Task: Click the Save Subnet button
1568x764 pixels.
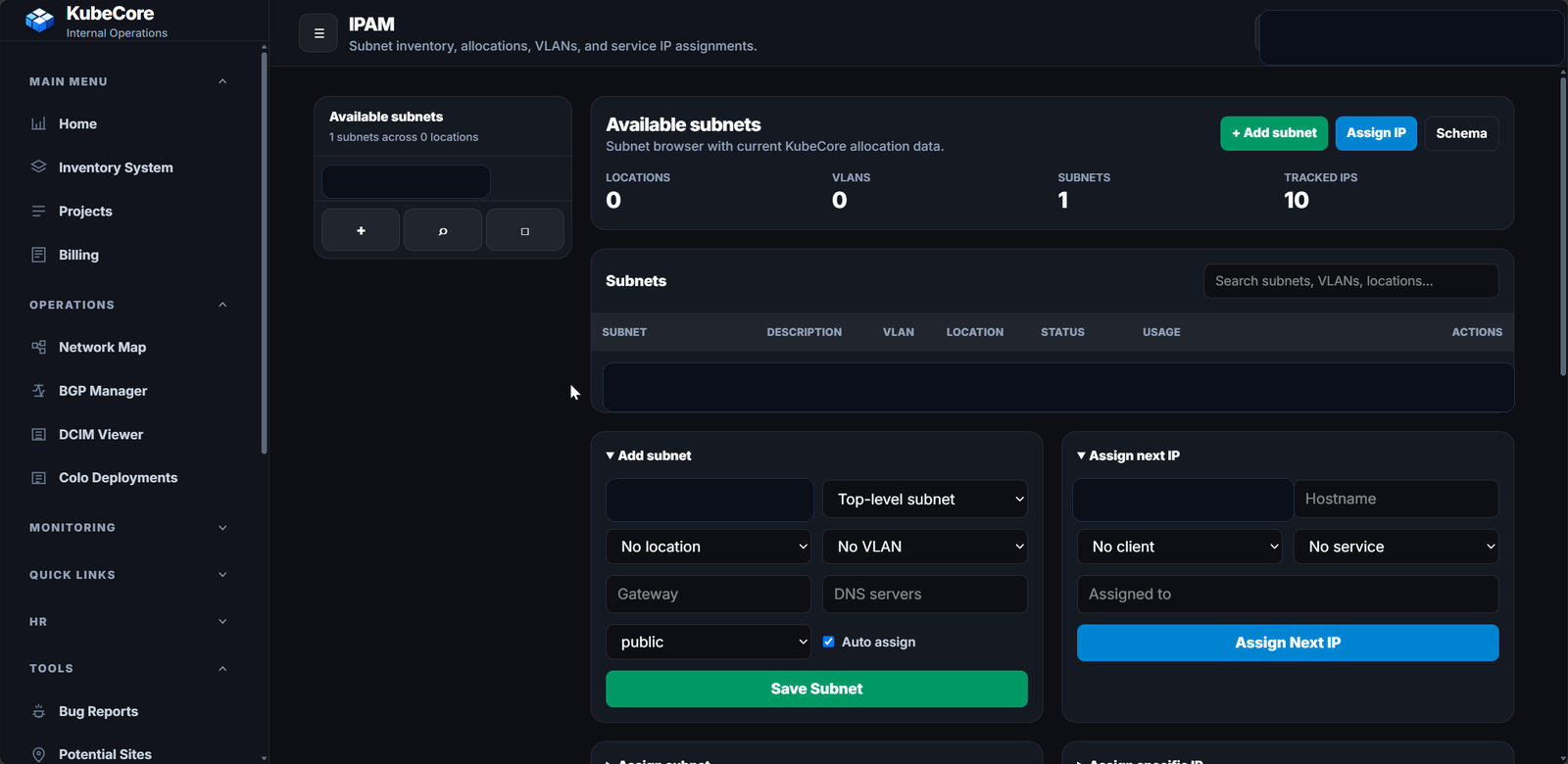Action: point(816,689)
